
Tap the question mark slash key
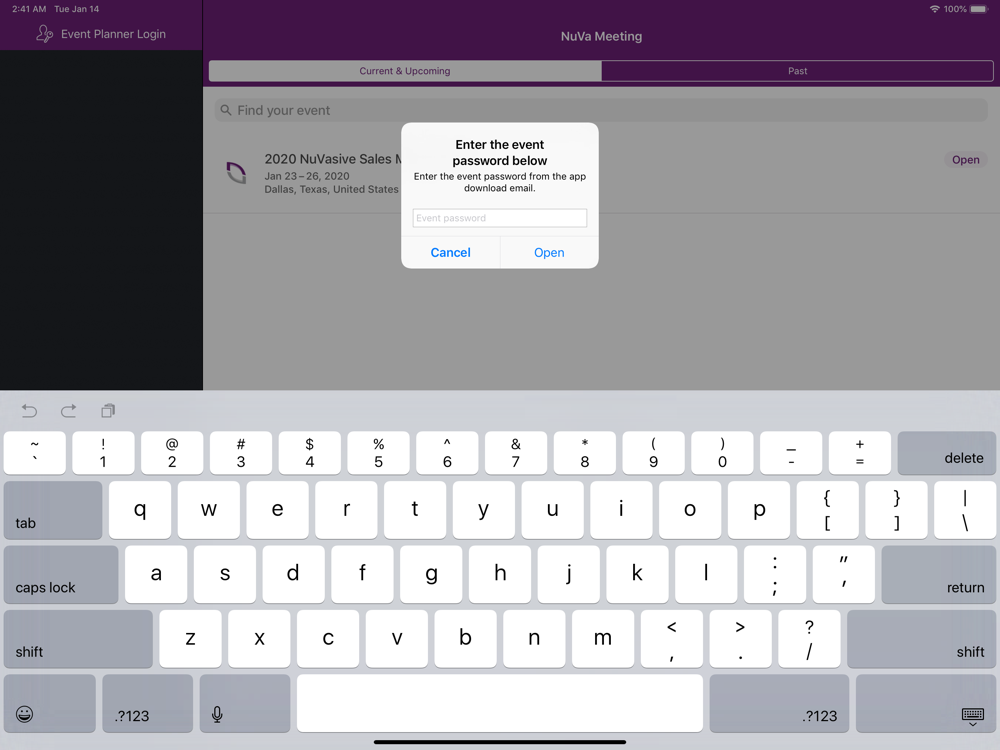click(x=809, y=639)
